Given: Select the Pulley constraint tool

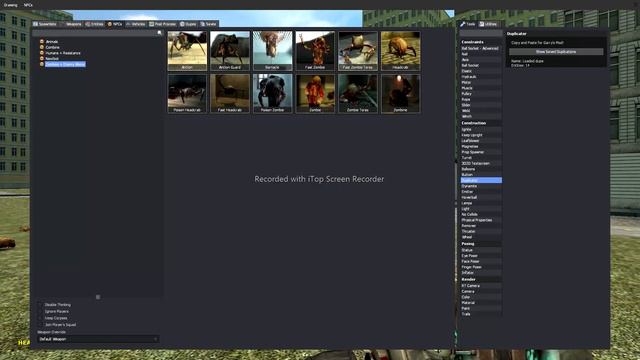Looking at the screenshot, I should (481, 94).
